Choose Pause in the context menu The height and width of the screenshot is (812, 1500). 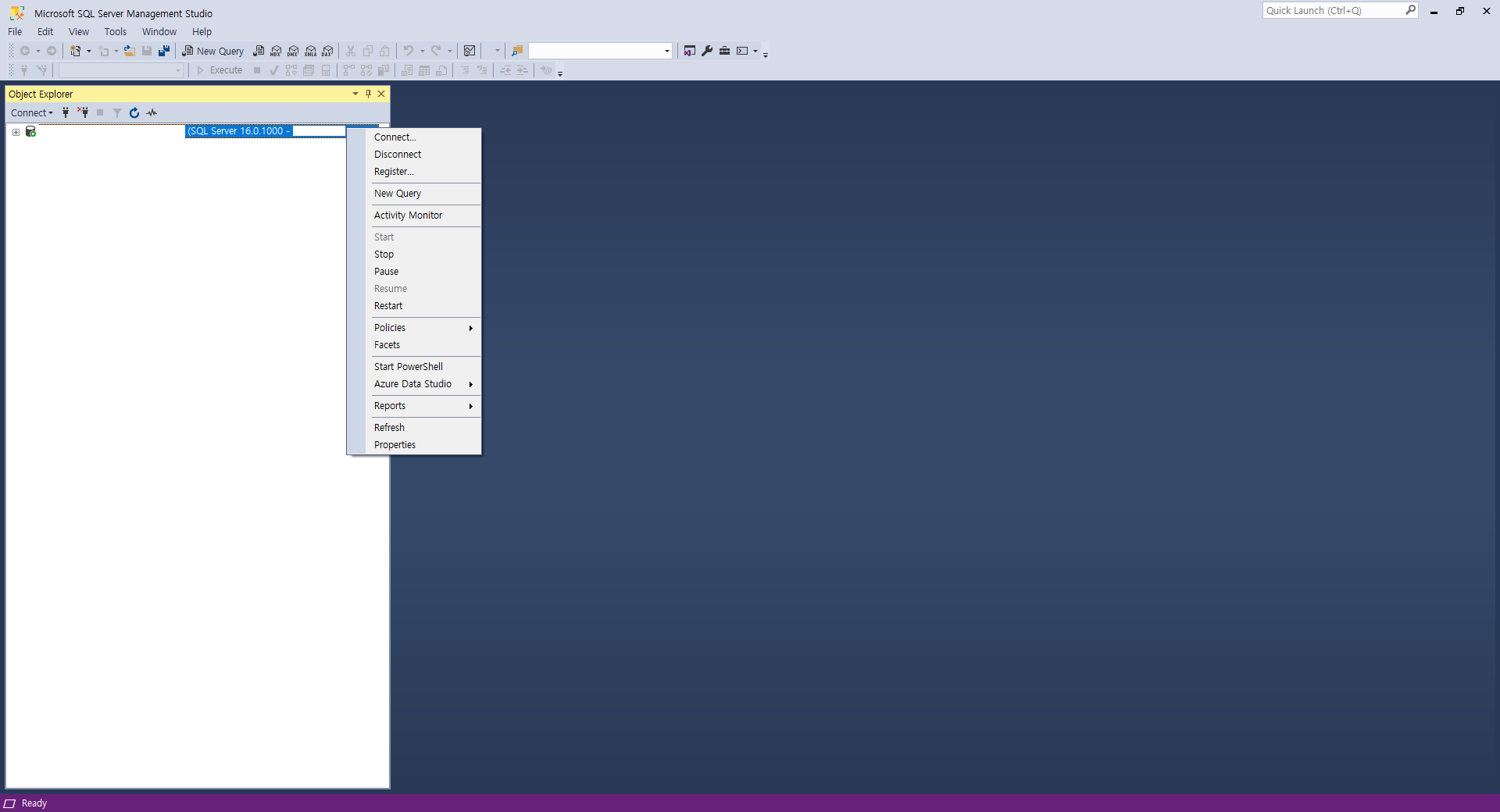point(414,272)
